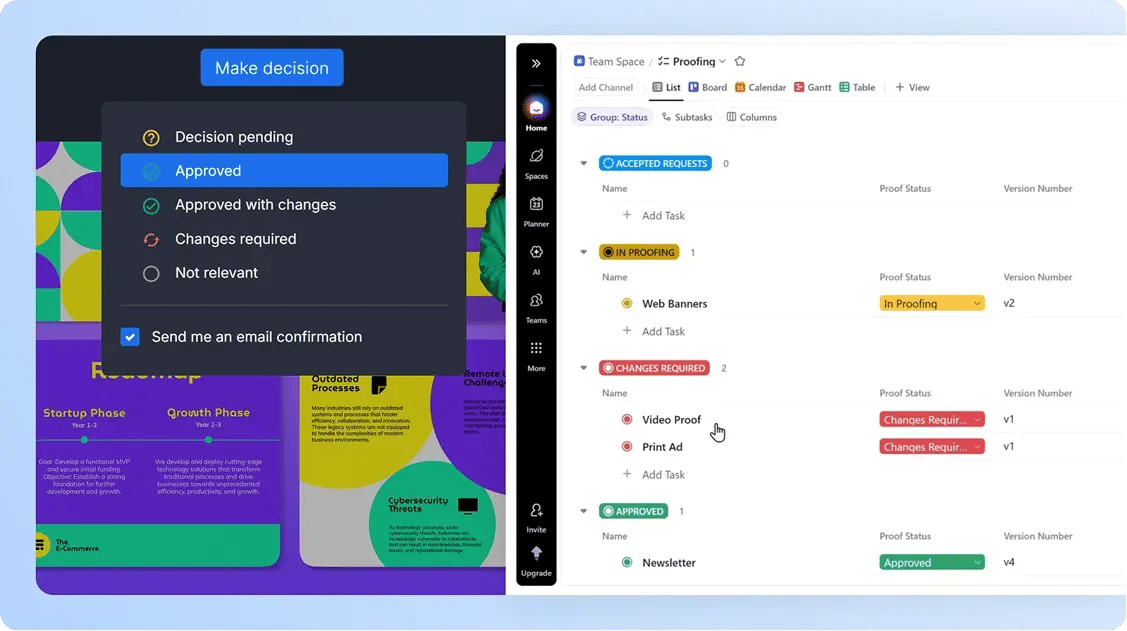Viewport: 1127px width, 631px height.
Task: Open Video Proof Changes Required dropdown
Action: point(932,420)
